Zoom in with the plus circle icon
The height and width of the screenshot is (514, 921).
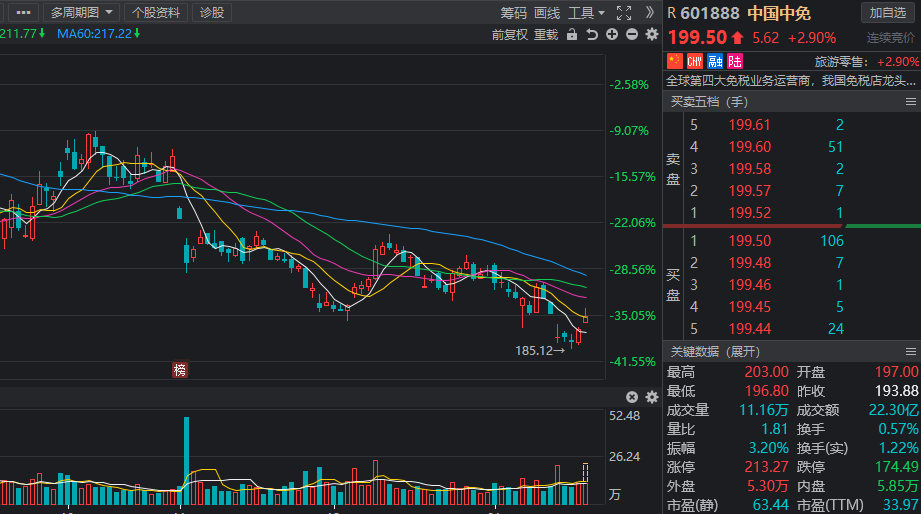click(612, 35)
